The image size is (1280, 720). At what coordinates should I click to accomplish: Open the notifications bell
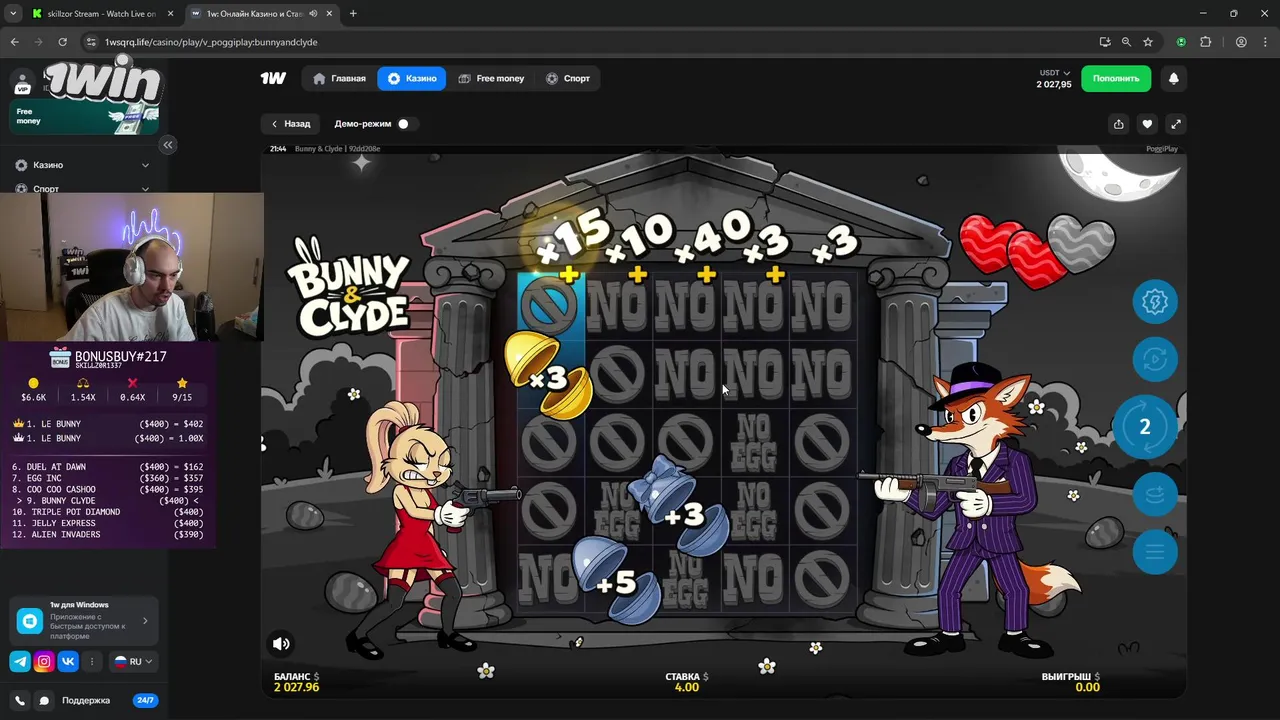(x=1174, y=78)
